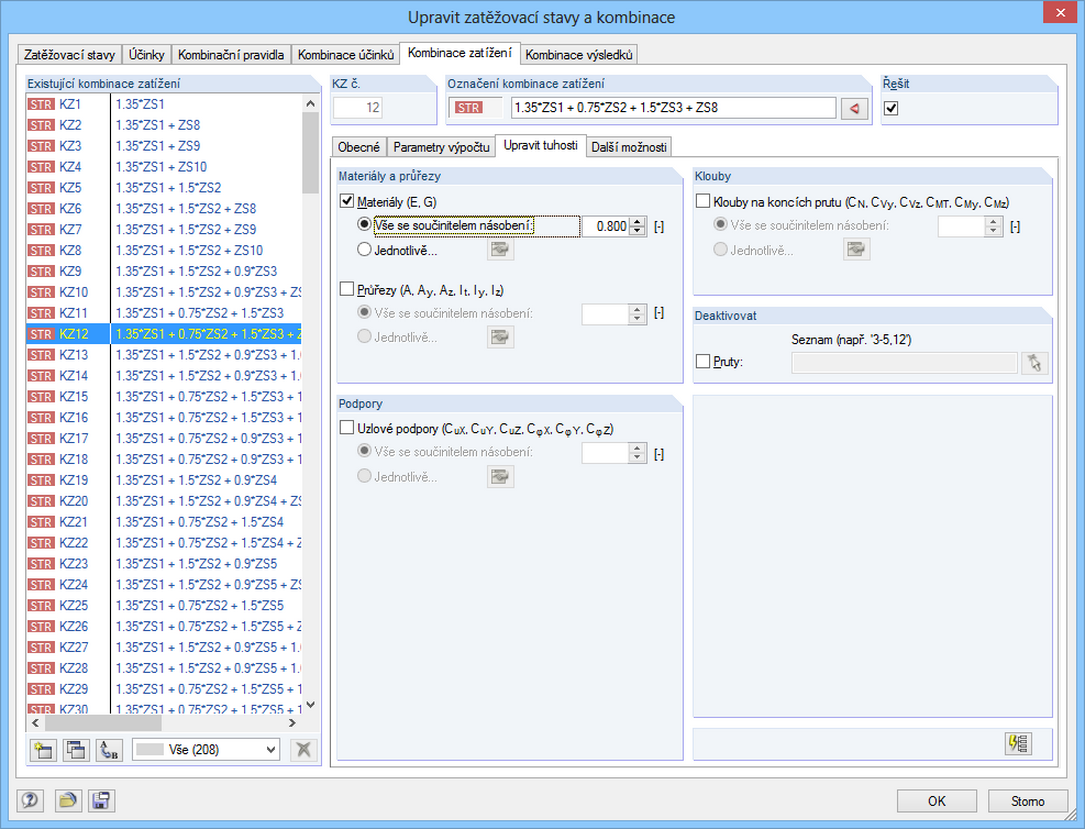Click the list horizontal scroll-right arrow
Image resolution: width=1085 pixels, height=829 pixels.
tap(292, 722)
